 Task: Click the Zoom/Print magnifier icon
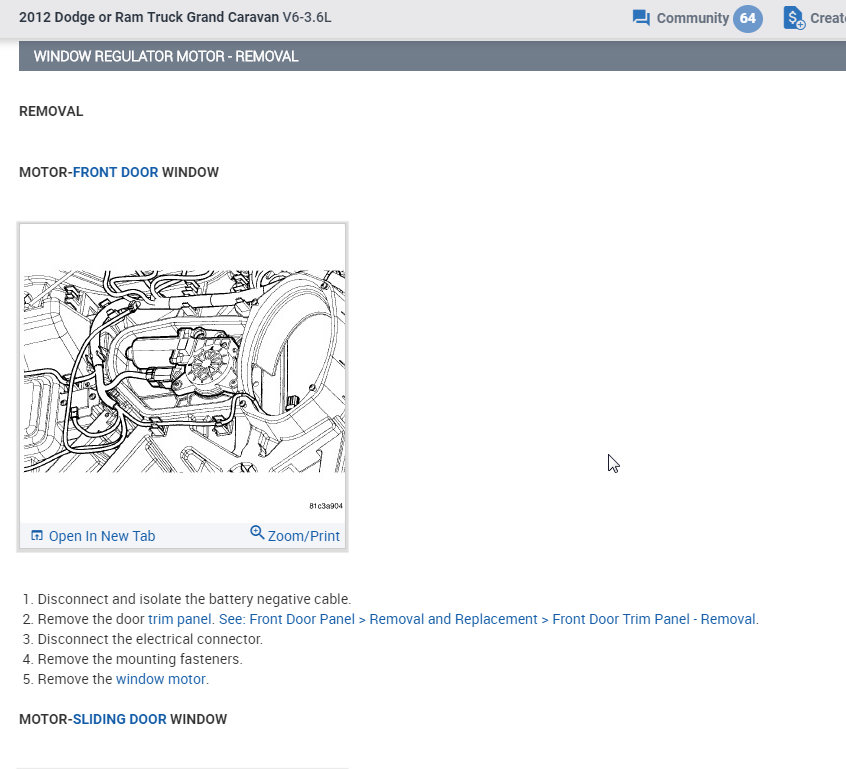point(257,533)
